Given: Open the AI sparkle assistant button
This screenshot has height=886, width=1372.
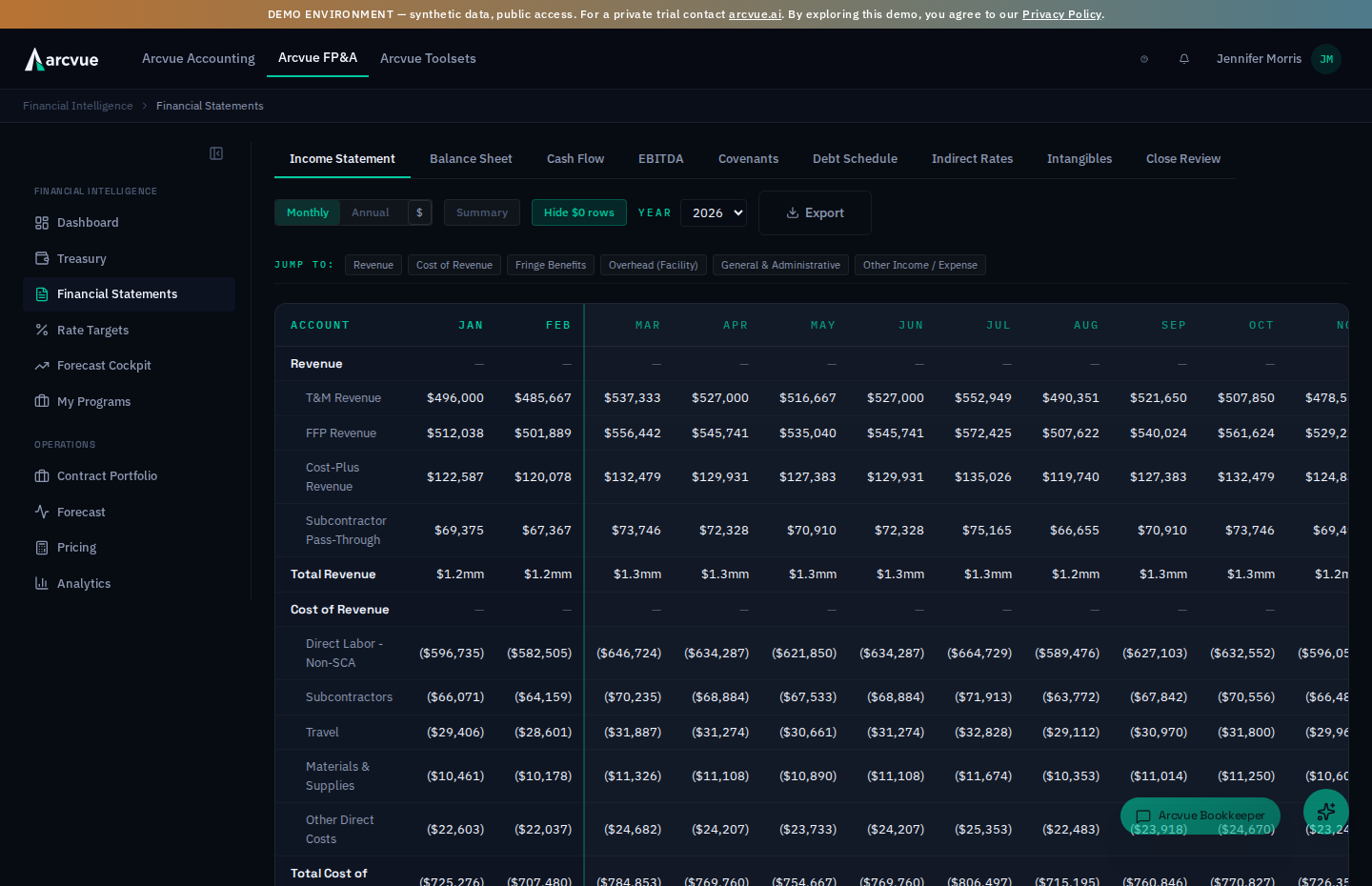Looking at the screenshot, I should coord(1326,812).
